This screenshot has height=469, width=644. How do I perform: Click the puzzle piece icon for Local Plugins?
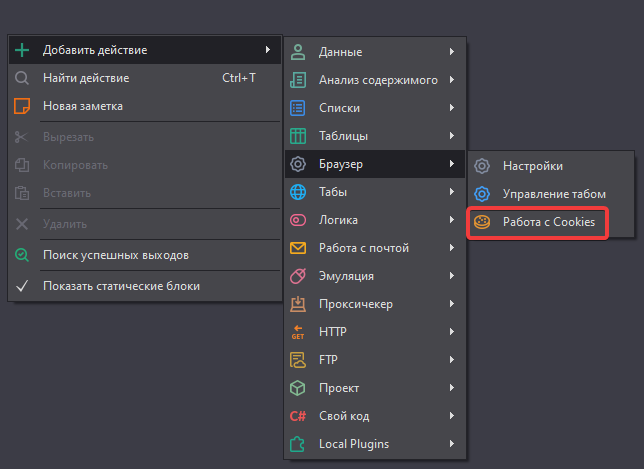(x=297, y=444)
